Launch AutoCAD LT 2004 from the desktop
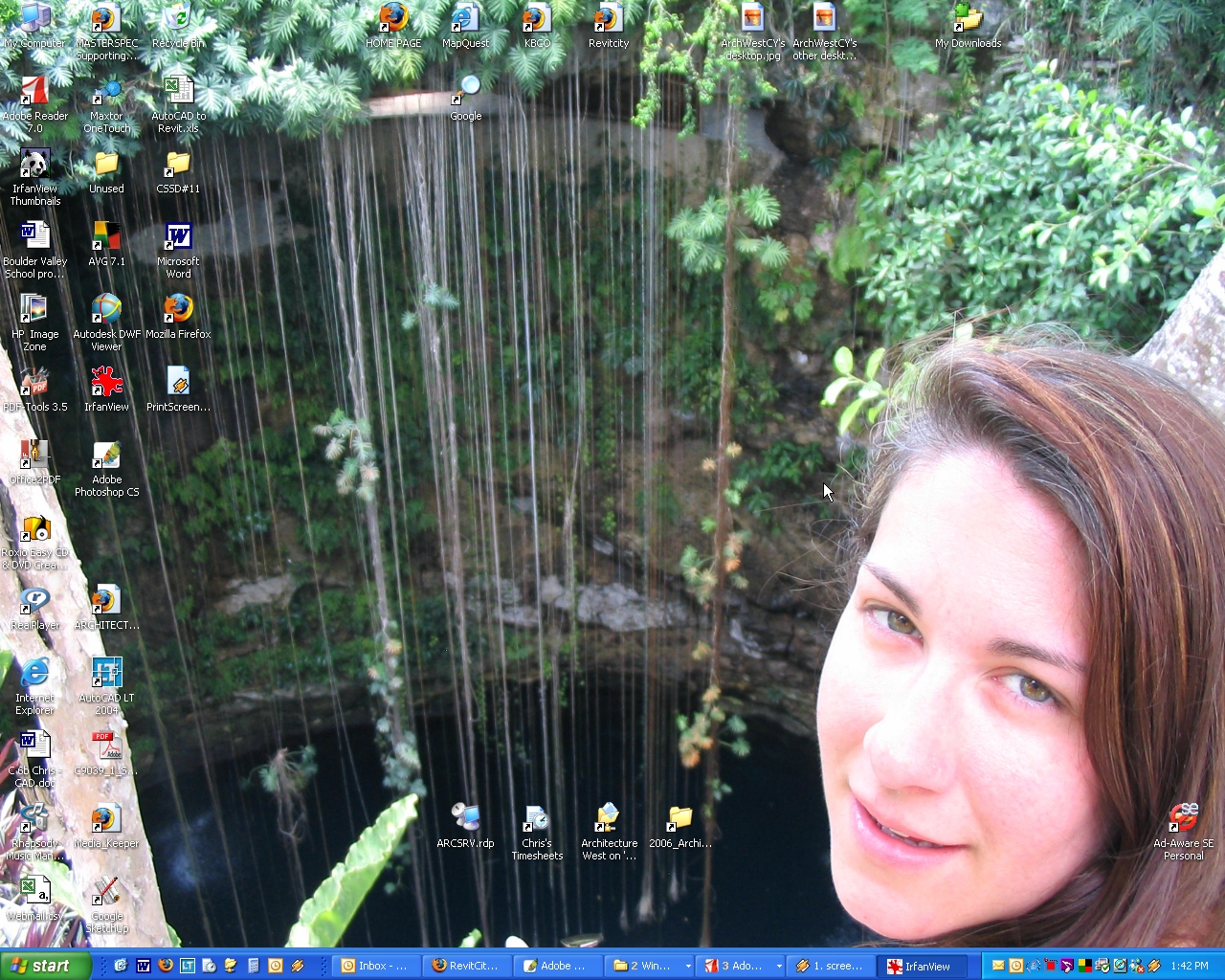Screen dimensions: 1225x980 106,674
